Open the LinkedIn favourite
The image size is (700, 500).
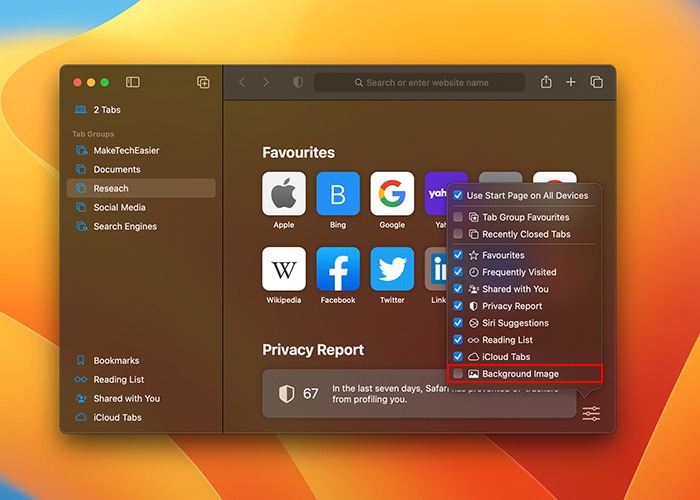coord(436,269)
